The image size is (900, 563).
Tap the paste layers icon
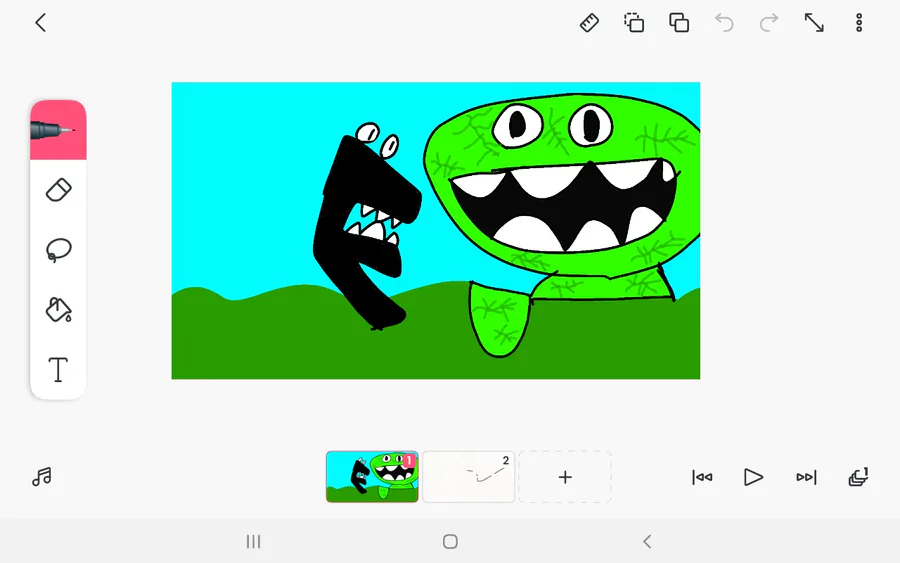(x=679, y=23)
